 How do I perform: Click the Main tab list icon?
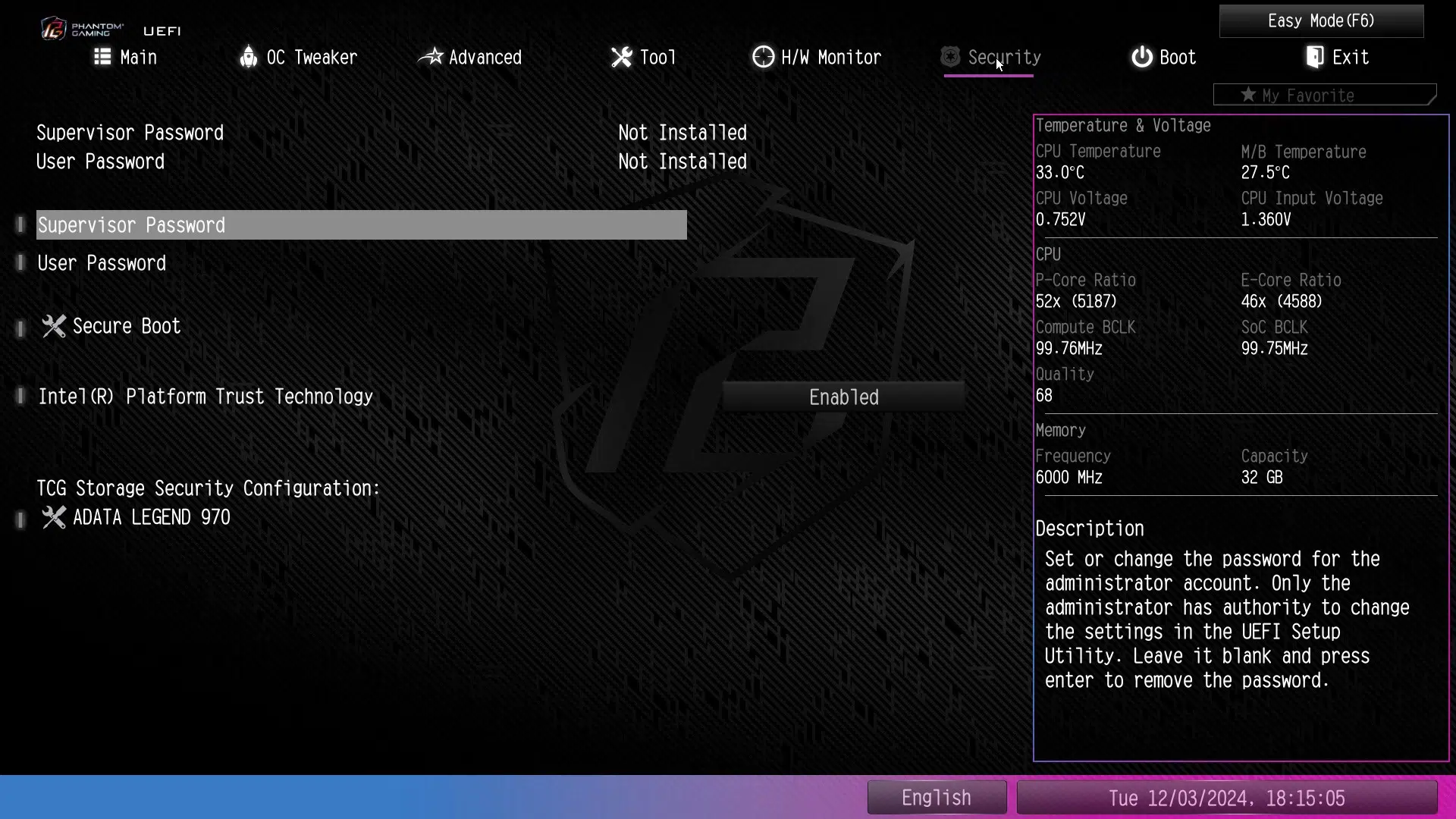102,57
